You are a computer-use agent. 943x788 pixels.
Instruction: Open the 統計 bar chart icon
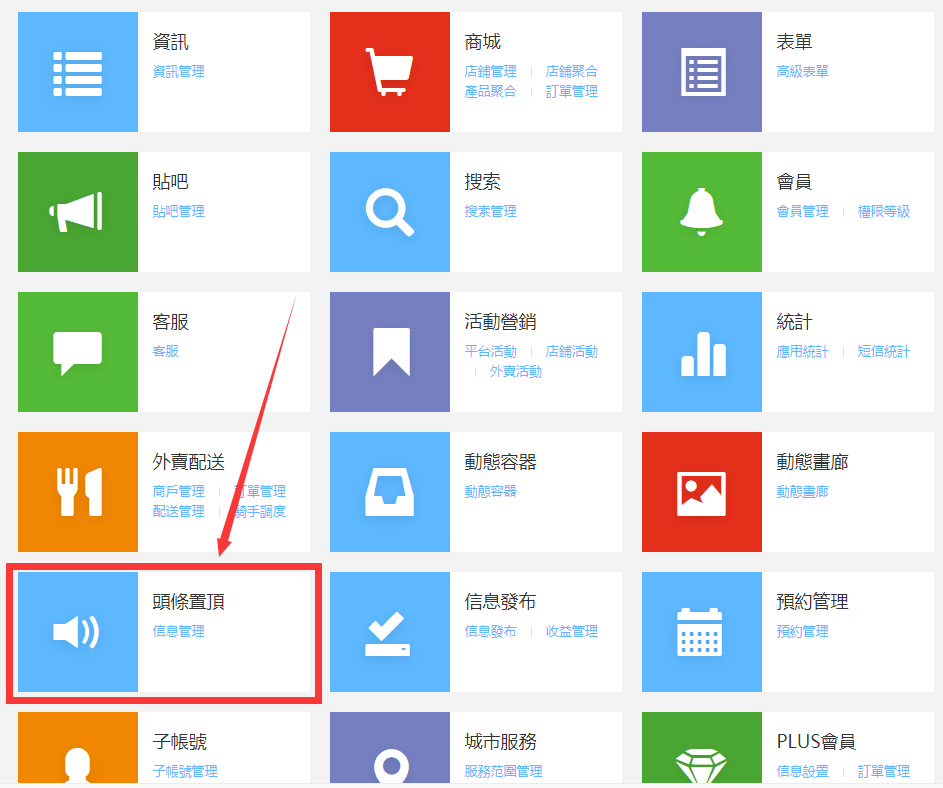point(702,352)
